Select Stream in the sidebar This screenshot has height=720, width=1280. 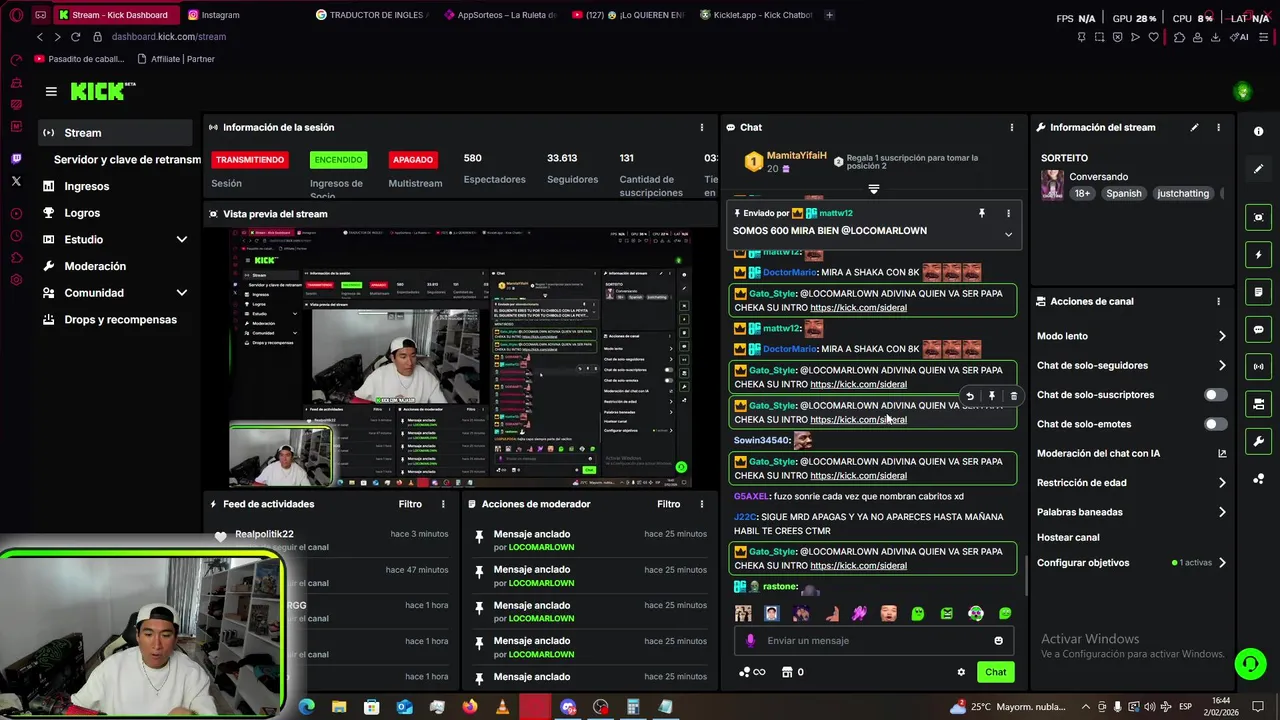click(115, 133)
